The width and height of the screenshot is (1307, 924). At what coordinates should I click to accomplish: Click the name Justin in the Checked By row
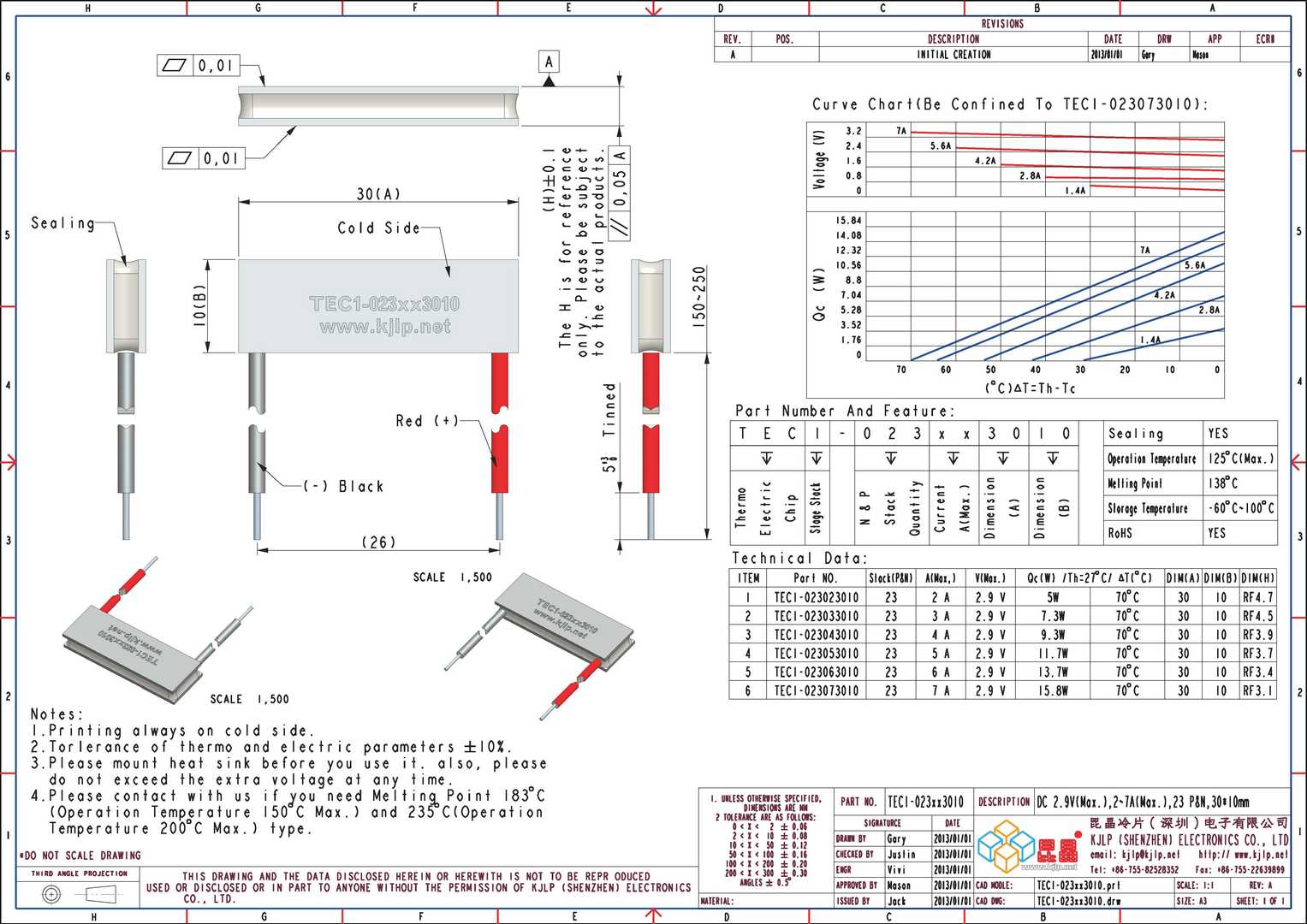coord(901,854)
